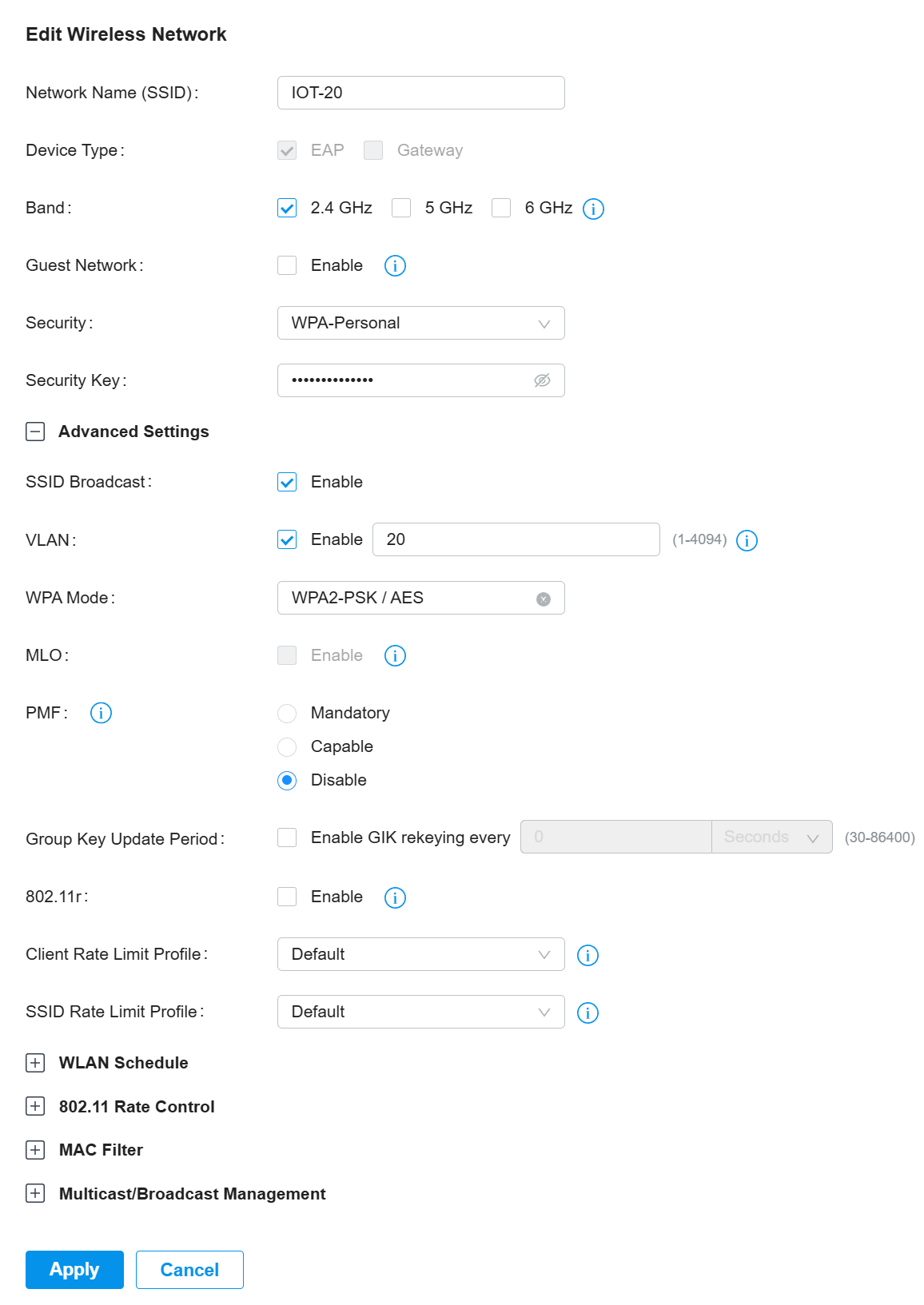Open Guest Network info icon
924x1305 pixels.
[395, 265]
